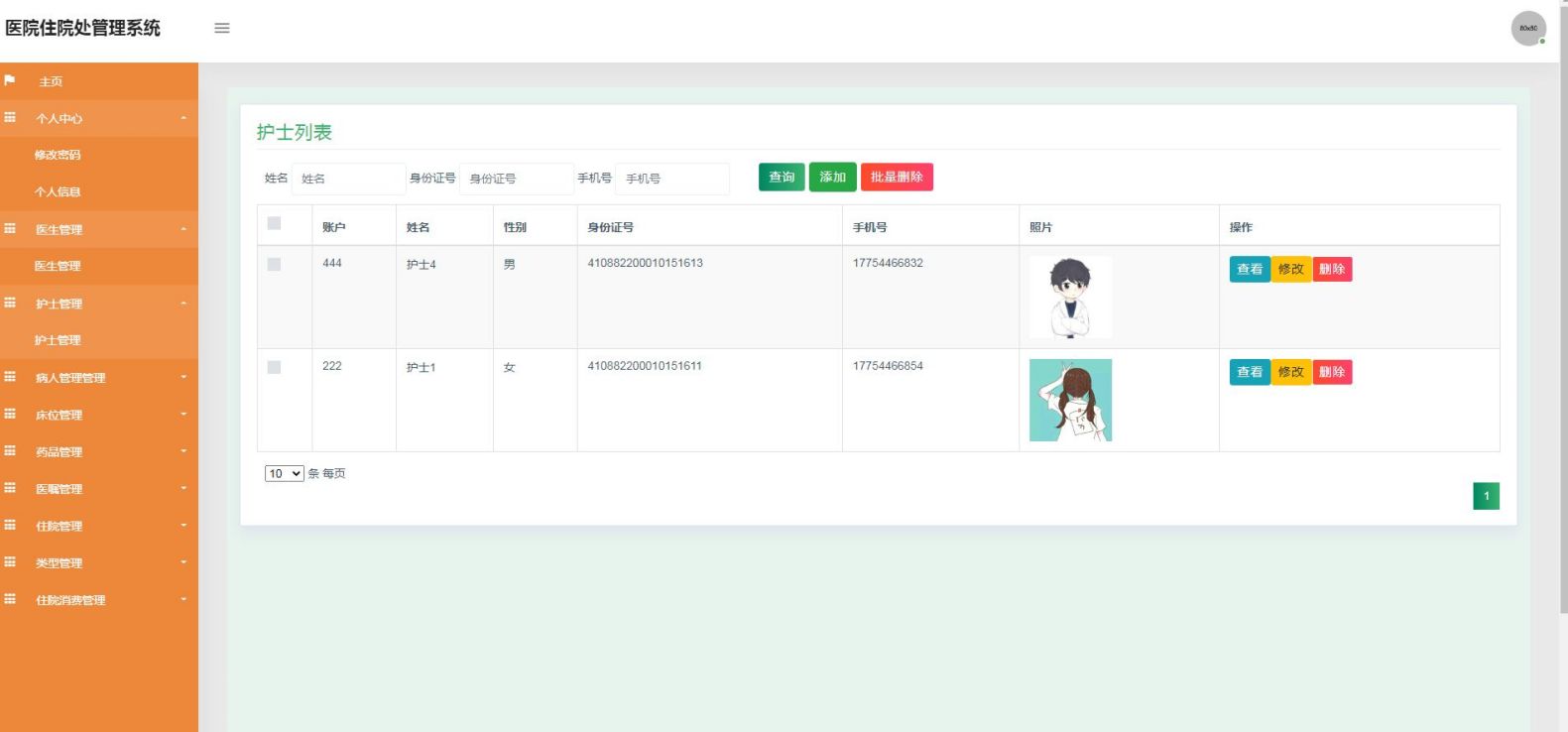Collapse the 护士管理 parent menu arrow

tap(183, 304)
